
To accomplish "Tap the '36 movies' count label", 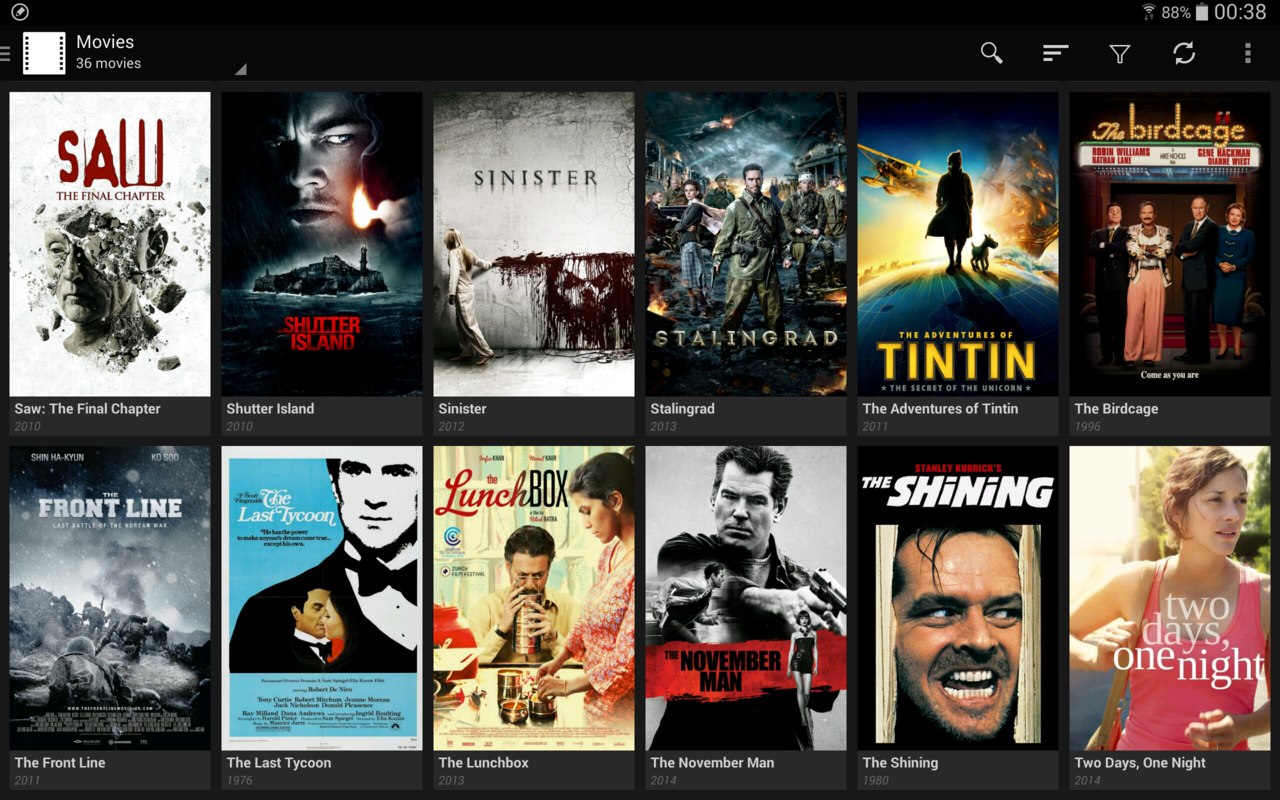I will point(108,63).
